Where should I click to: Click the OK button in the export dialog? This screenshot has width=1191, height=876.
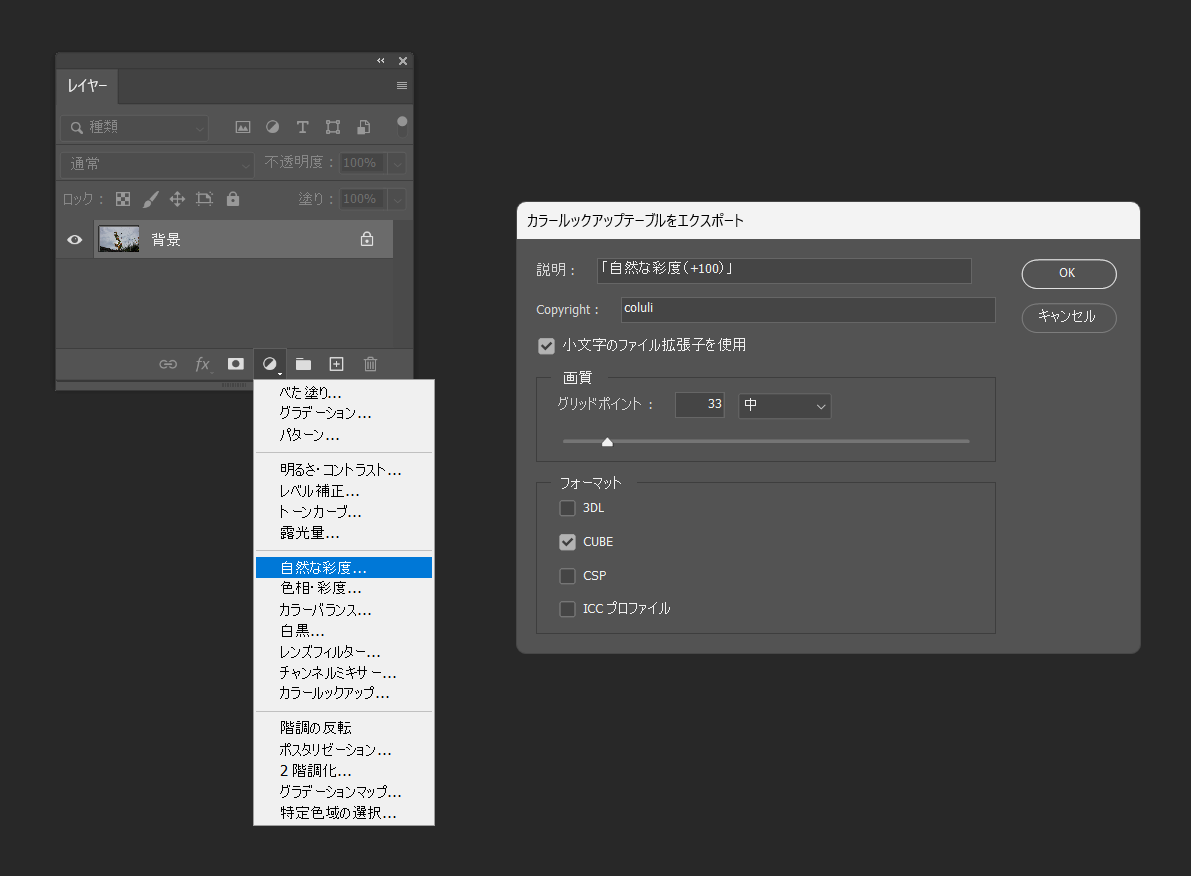(x=1068, y=273)
